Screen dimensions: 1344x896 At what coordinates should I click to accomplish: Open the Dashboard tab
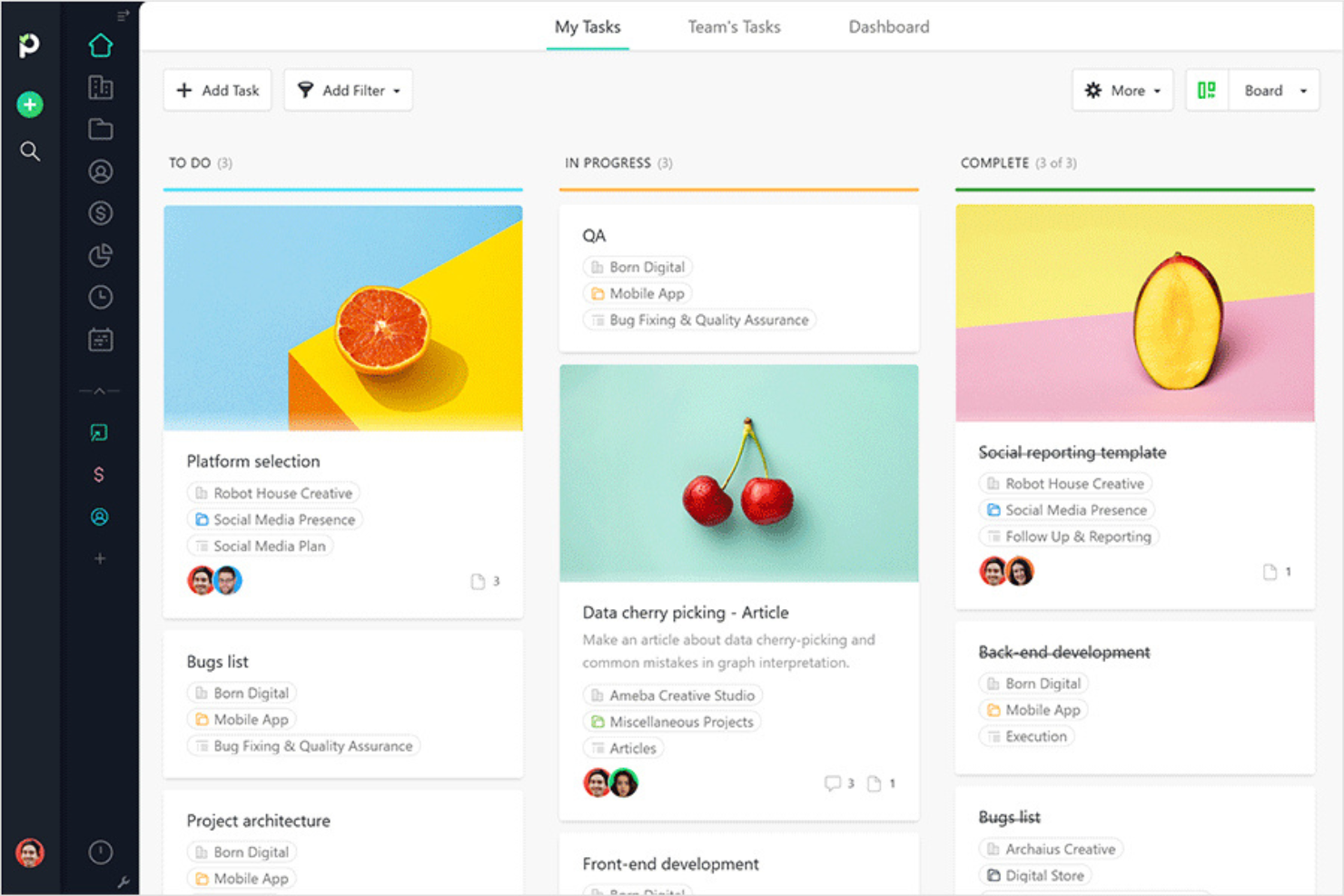(888, 26)
